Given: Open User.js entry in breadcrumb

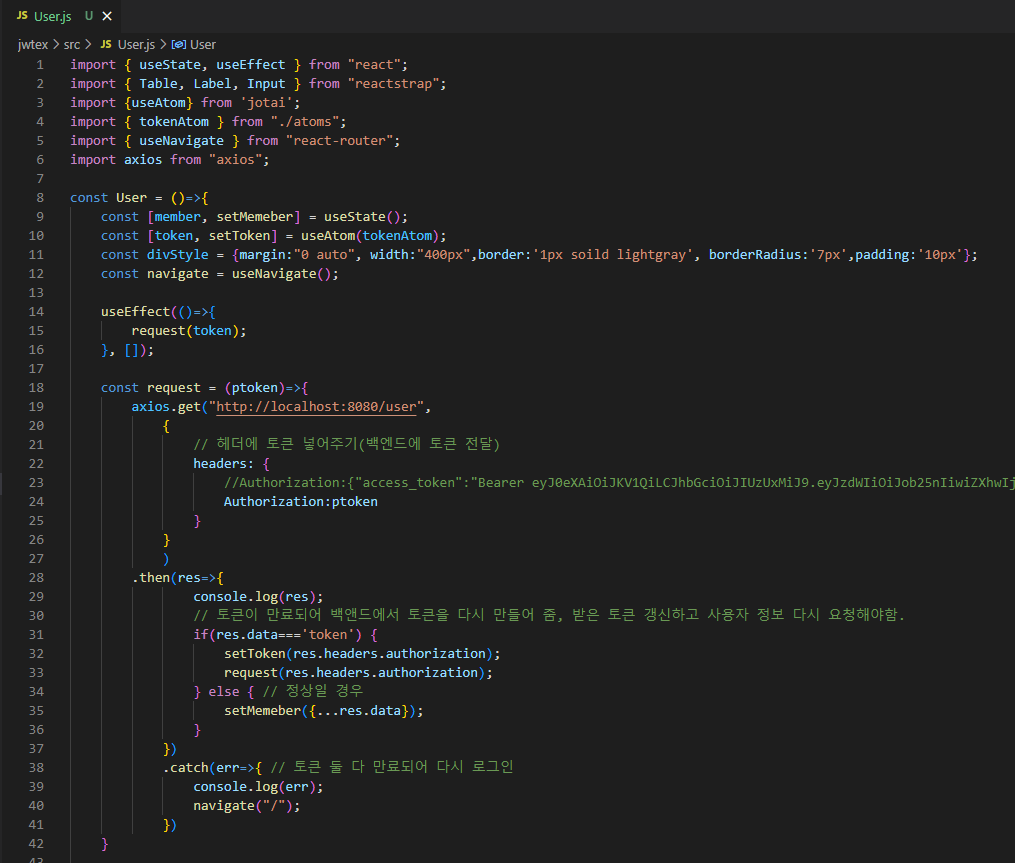Looking at the screenshot, I should tap(136, 45).
